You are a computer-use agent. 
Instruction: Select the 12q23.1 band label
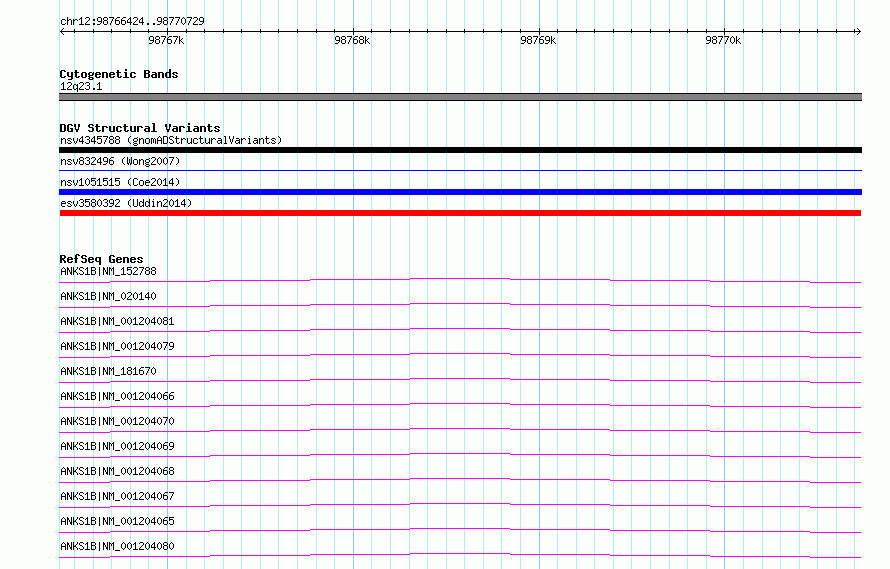click(81, 86)
